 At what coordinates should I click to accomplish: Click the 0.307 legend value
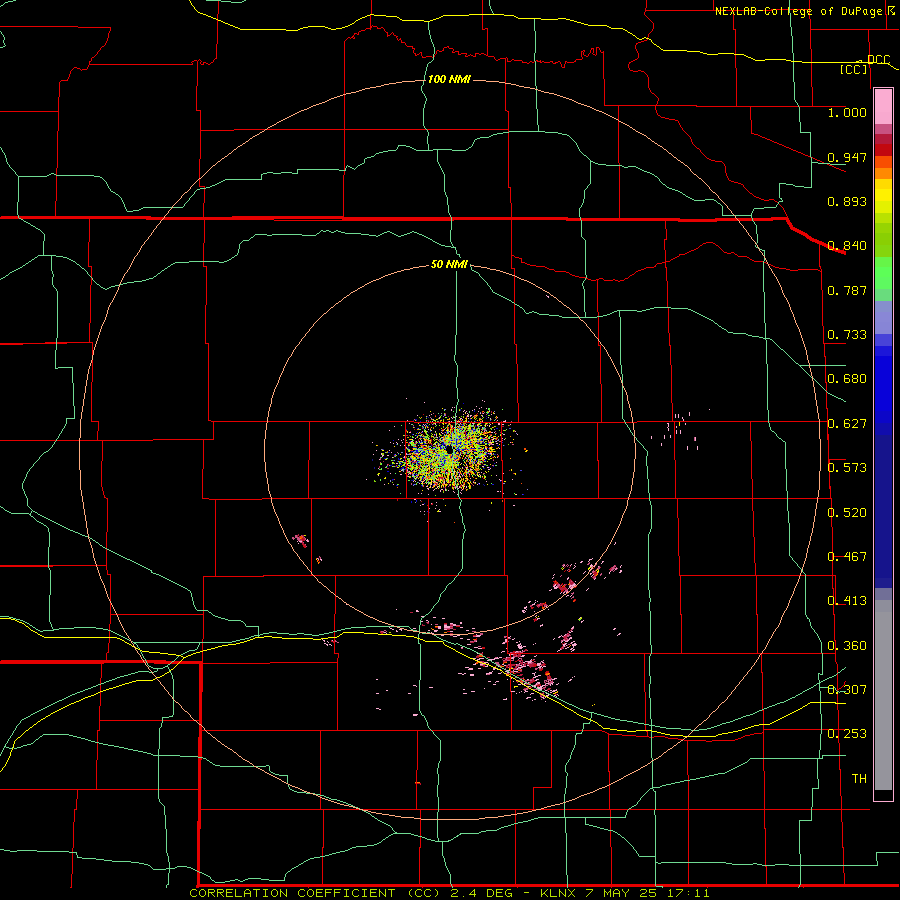point(847,690)
